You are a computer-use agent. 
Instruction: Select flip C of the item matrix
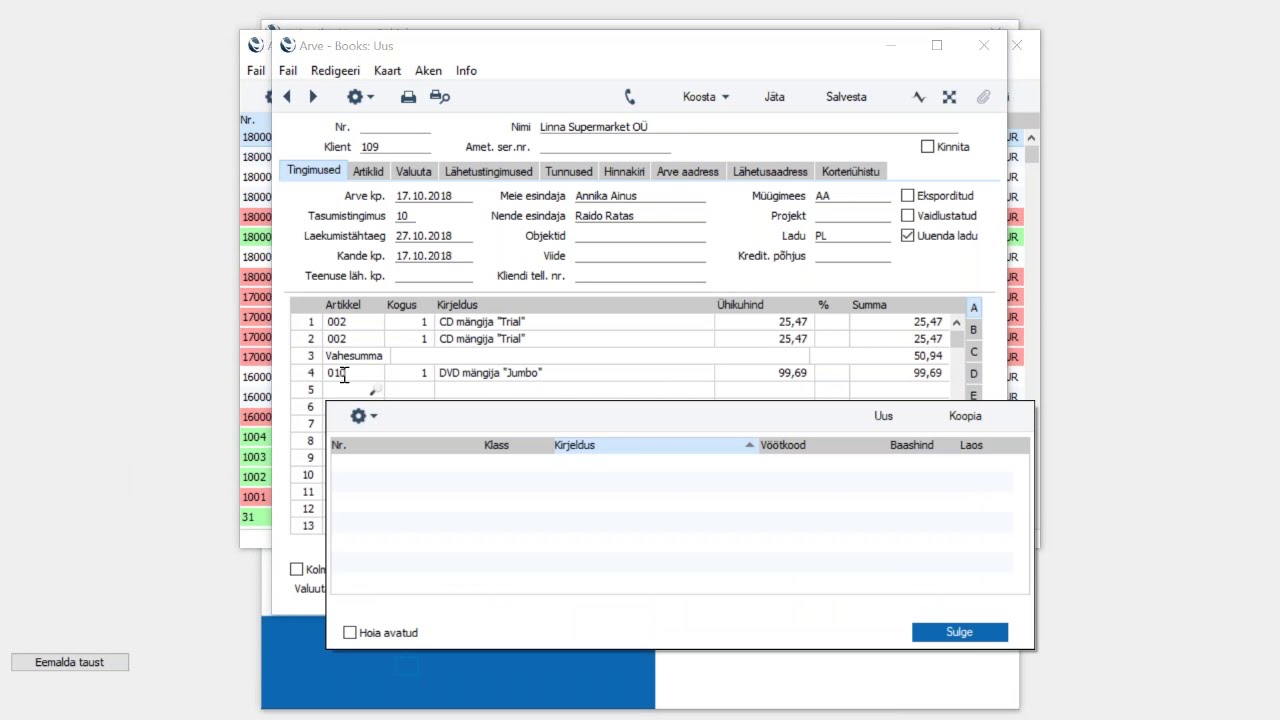974,352
